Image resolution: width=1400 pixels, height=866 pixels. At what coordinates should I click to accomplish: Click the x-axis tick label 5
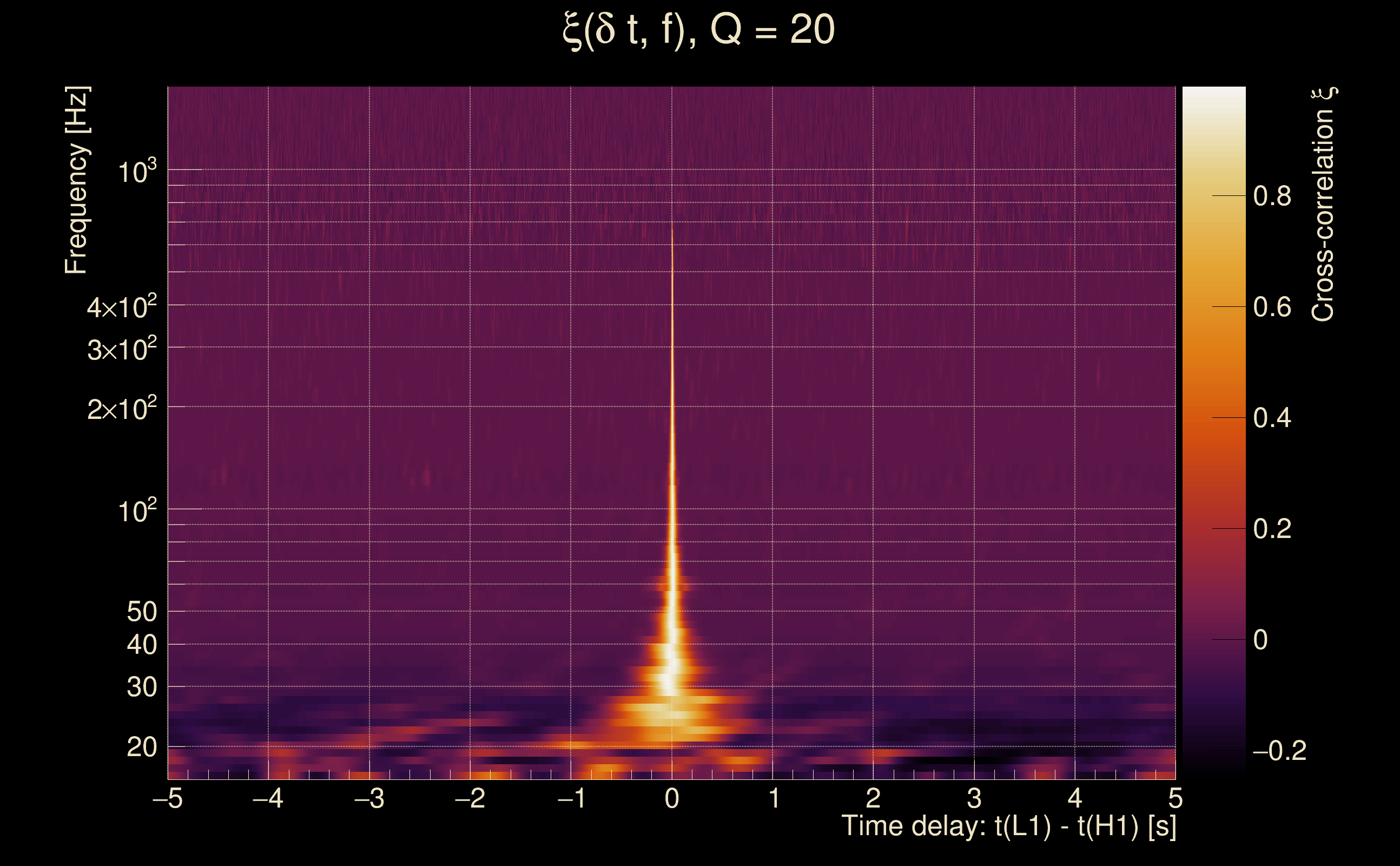point(1175,798)
